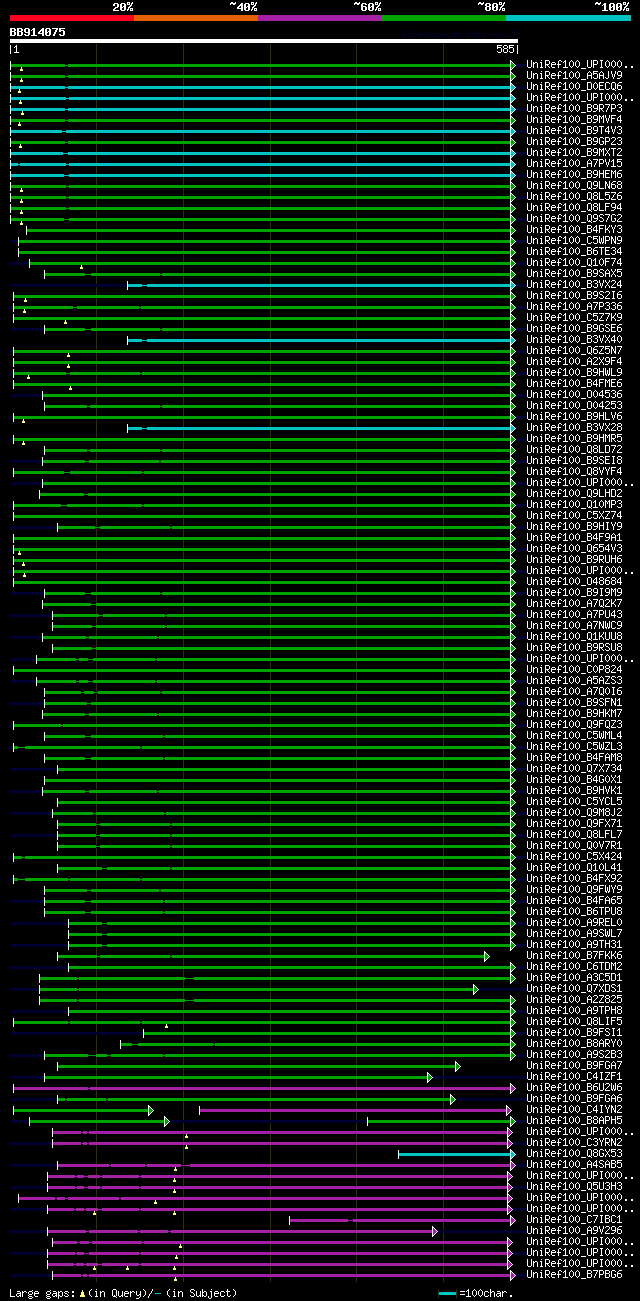Viewport: 640px width, 1301px height.
Task: Open hit UniRef100_A7NWC9
Action: click(x=574, y=625)
